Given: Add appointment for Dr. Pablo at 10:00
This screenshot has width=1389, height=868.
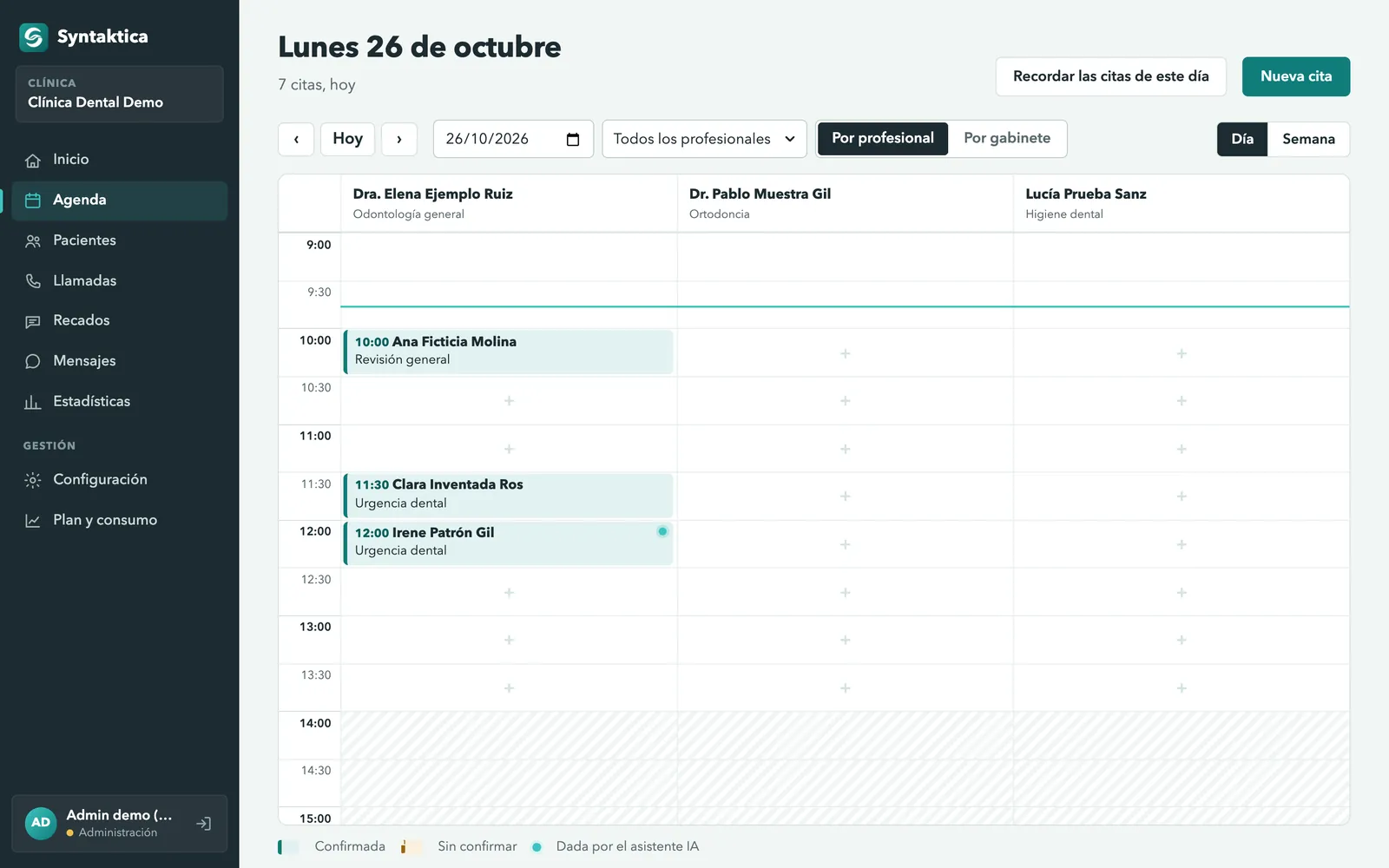Looking at the screenshot, I should [846, 353].
